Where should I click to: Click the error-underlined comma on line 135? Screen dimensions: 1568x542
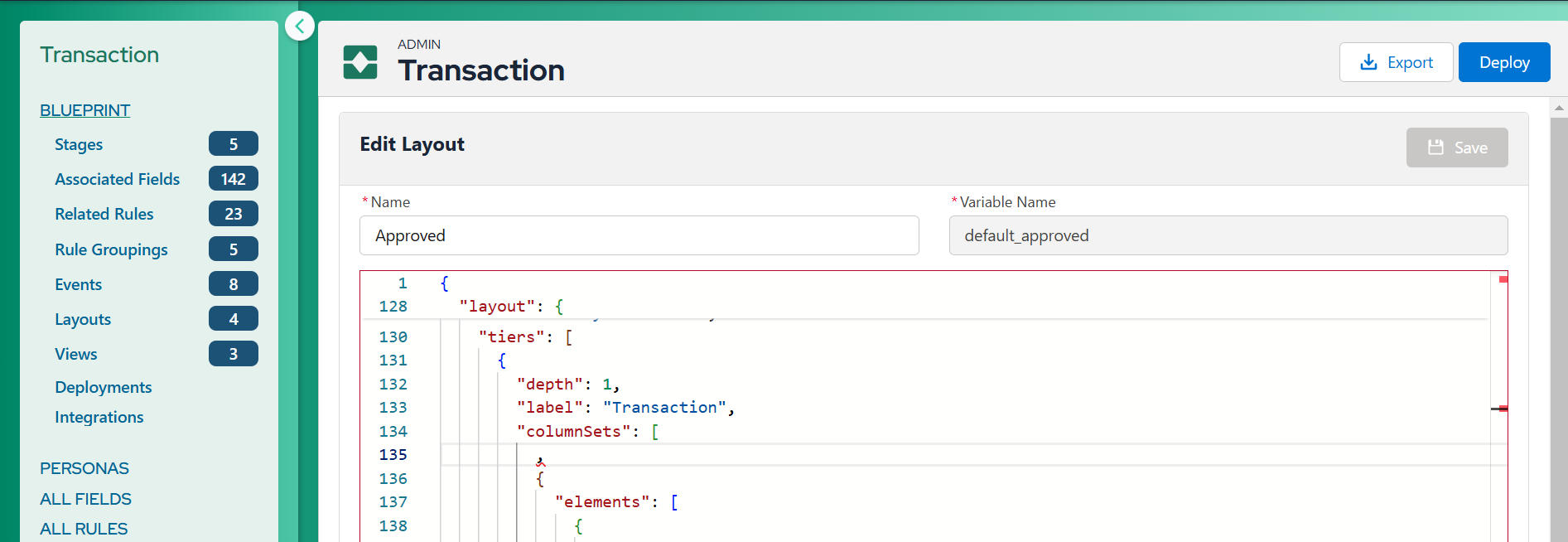tap(540, 460)
